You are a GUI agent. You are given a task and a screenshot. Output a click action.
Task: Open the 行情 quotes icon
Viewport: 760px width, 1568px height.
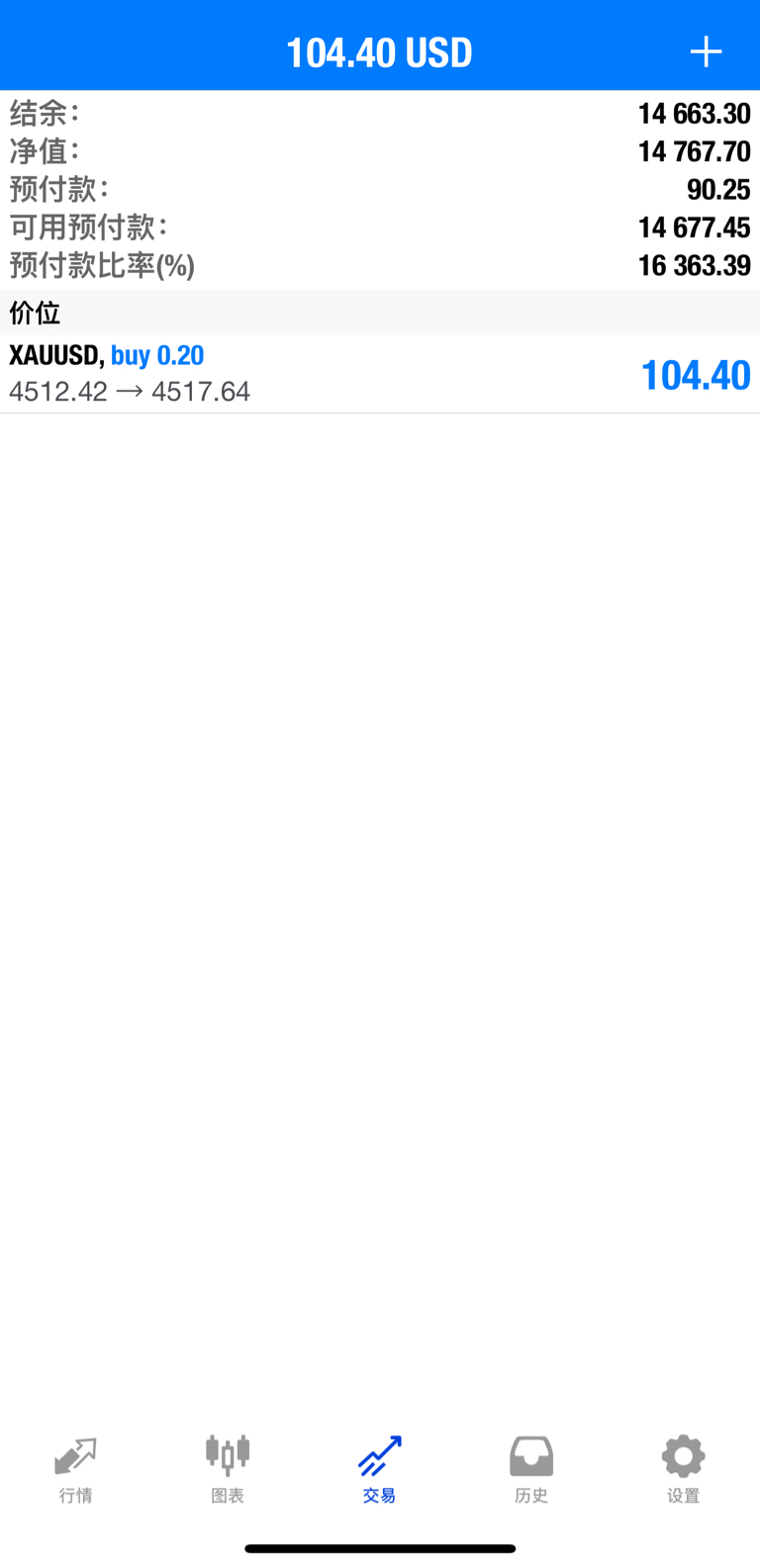75,1456
